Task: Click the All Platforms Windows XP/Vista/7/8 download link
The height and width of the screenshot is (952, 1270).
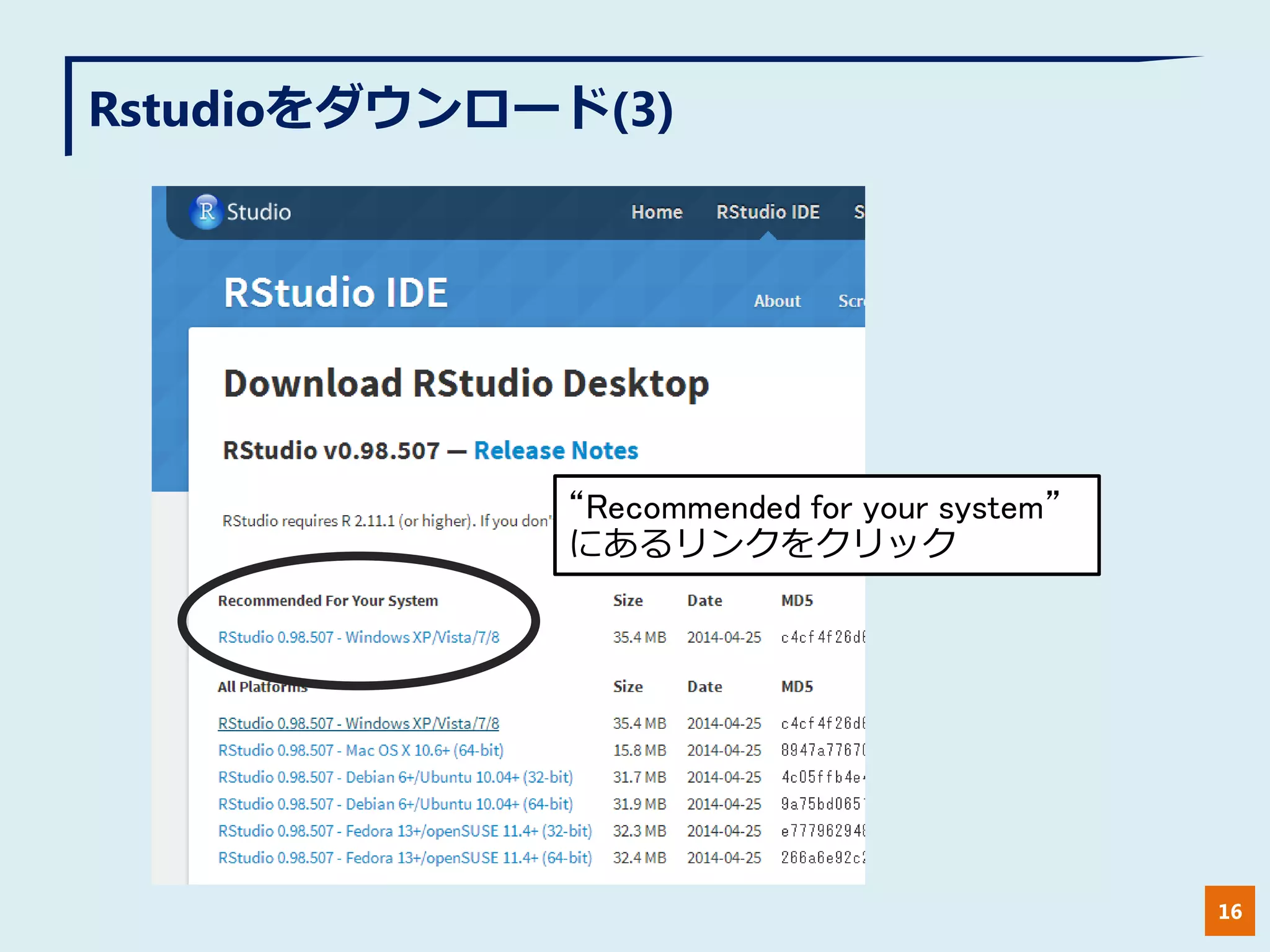Action: click(x=358, y=723)
